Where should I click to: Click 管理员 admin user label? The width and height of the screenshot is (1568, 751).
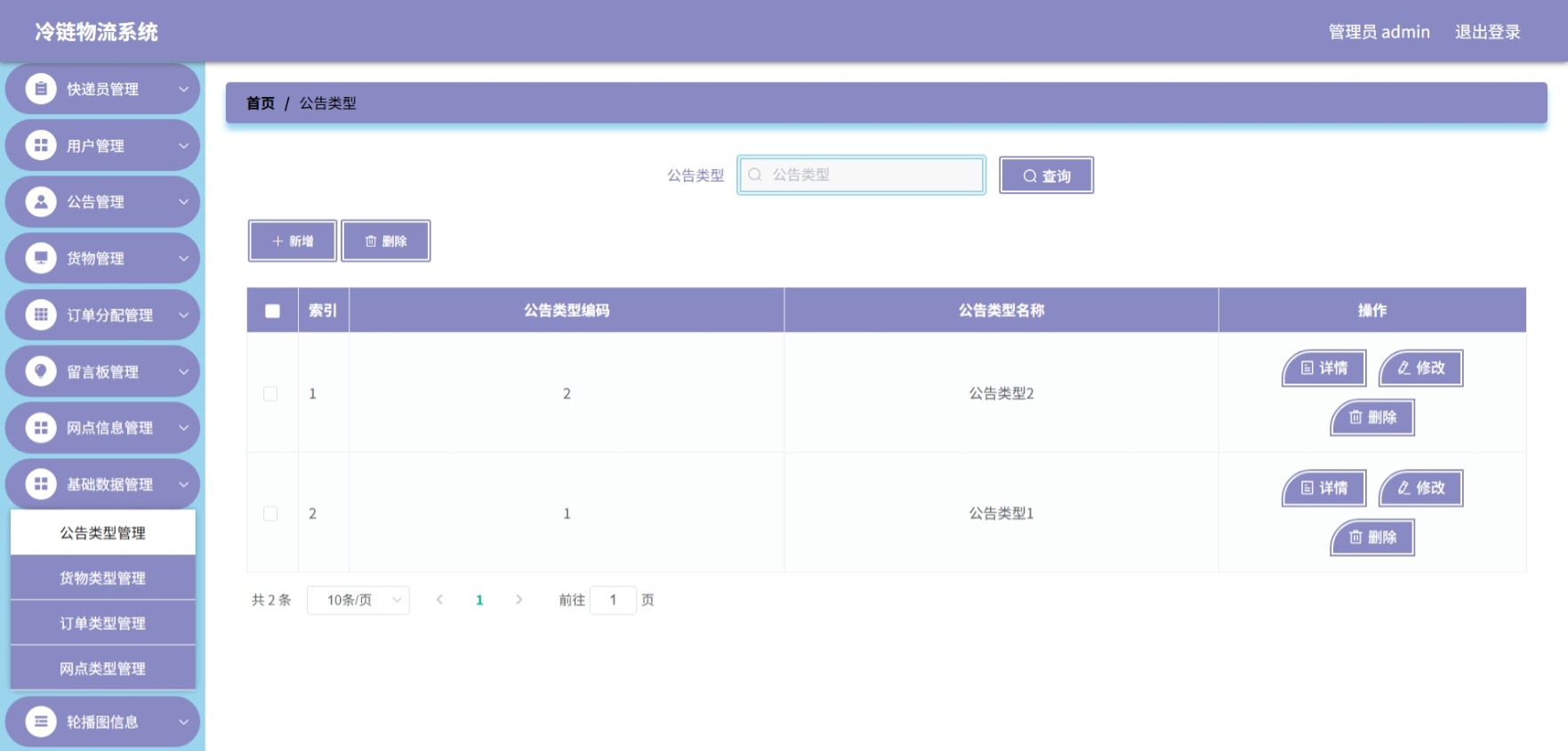pos(1379,32)
